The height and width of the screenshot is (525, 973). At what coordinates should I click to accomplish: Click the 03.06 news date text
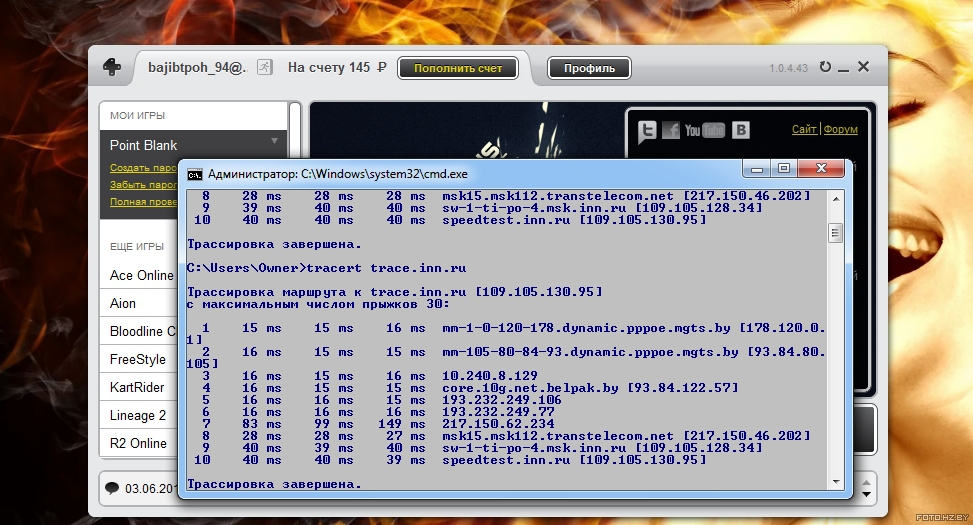pos(150,488)
